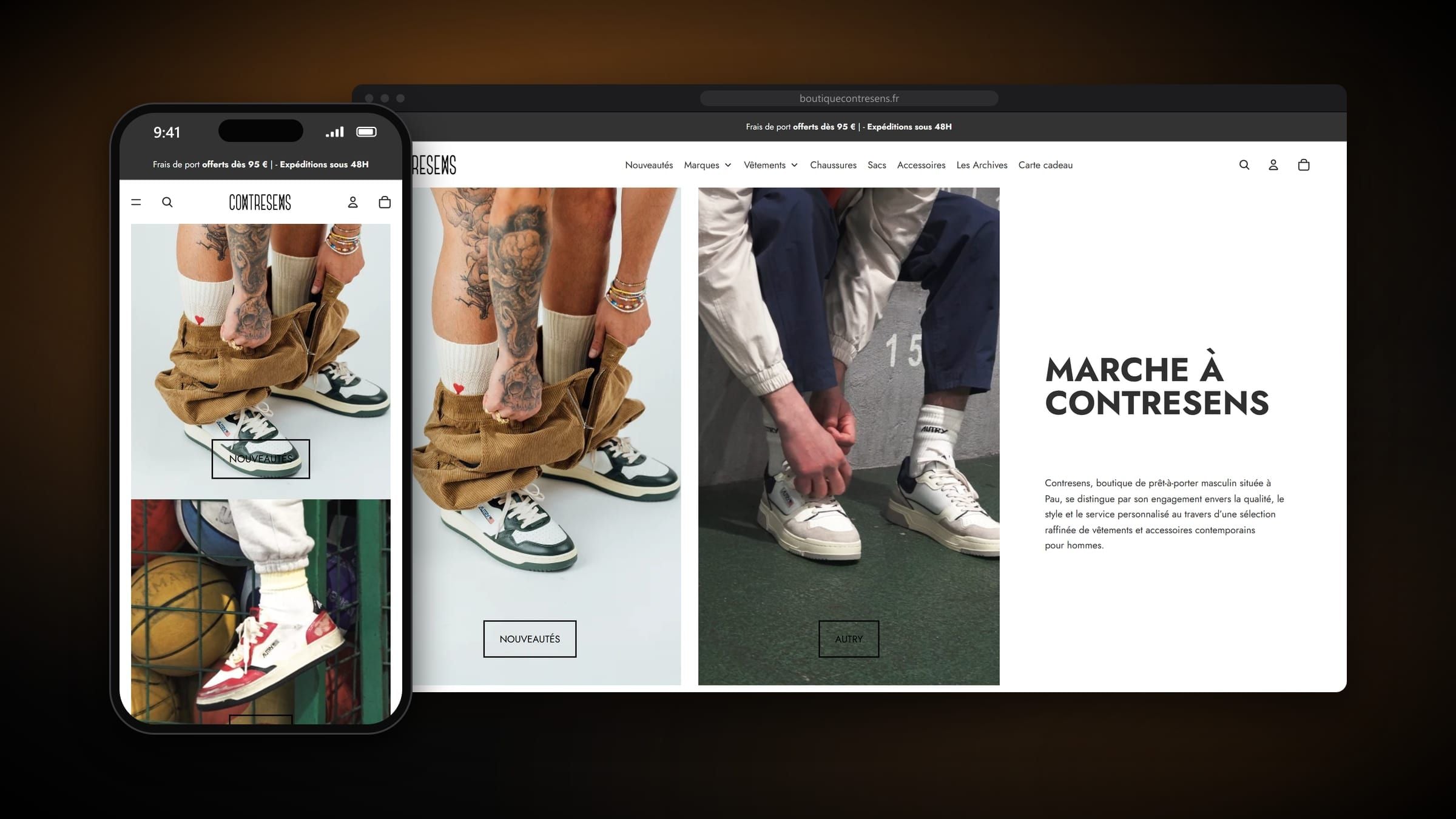
Task: Tap the phone shipping announcement bar text
Action: click(261, 164)
